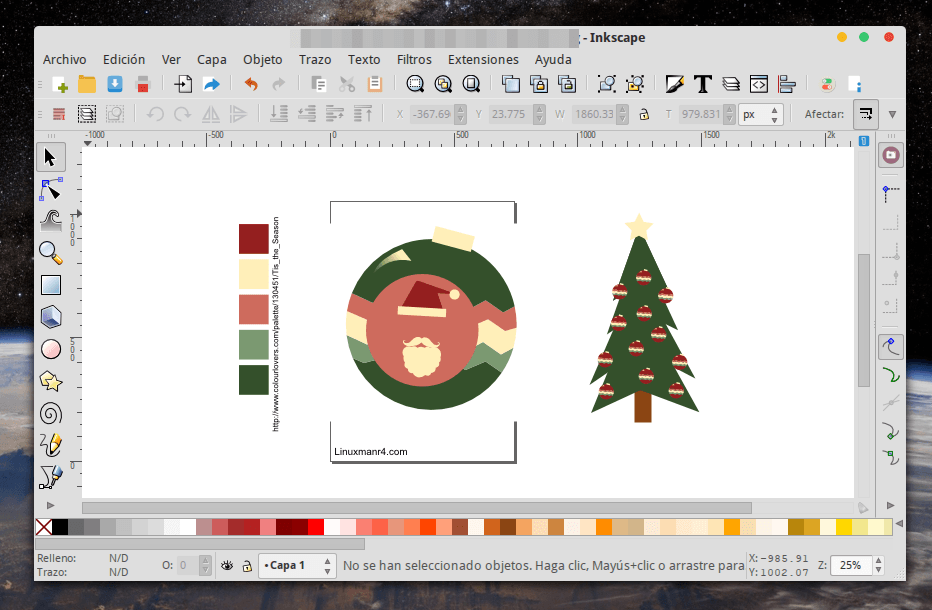Screen dimensions: 932x610
Task: Duplicate the selection via toolbar
Action: pos(511,84)
